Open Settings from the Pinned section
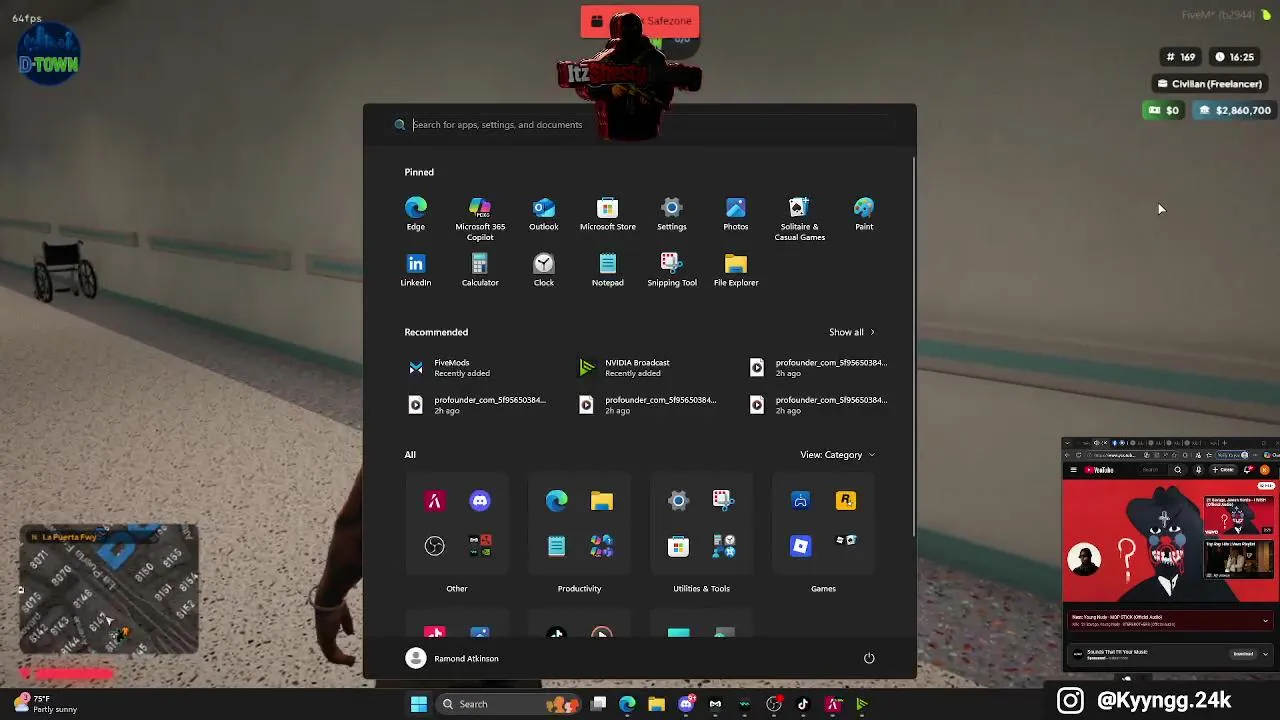 672,213
